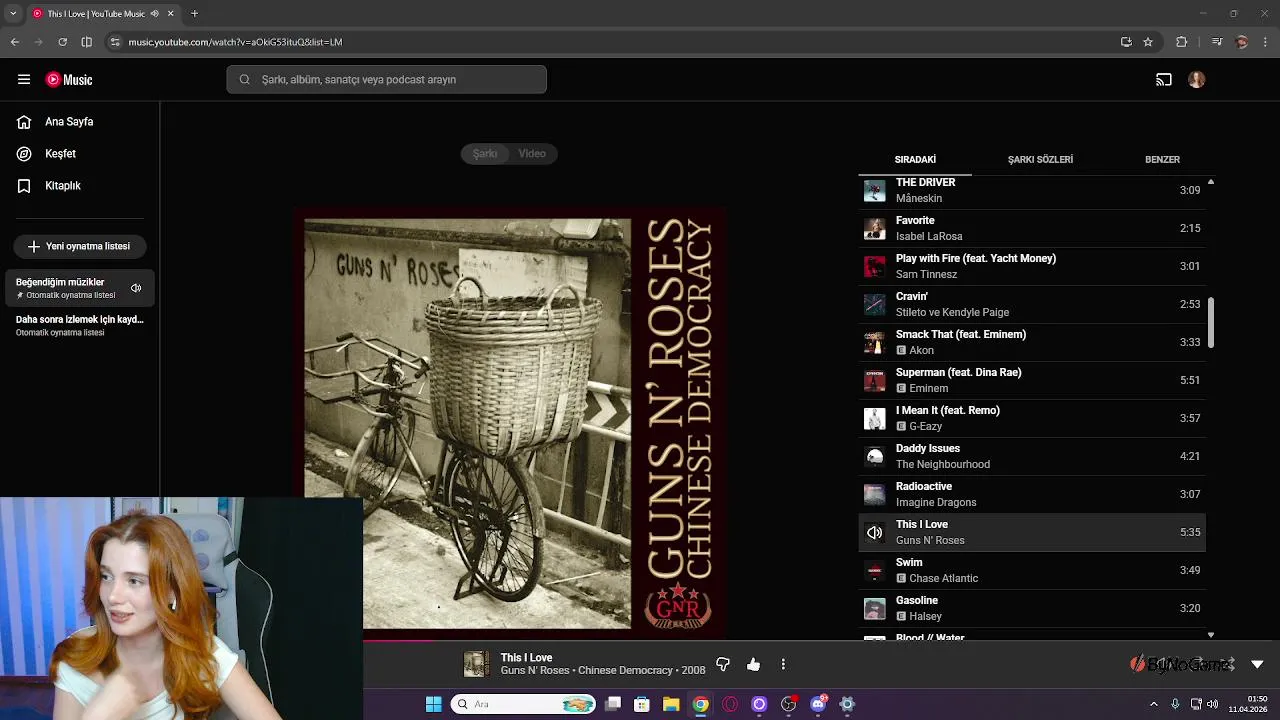Open the three-dot song options menu
The height and width of the screenshot is (720, 1280).
(x=783, y=664)
